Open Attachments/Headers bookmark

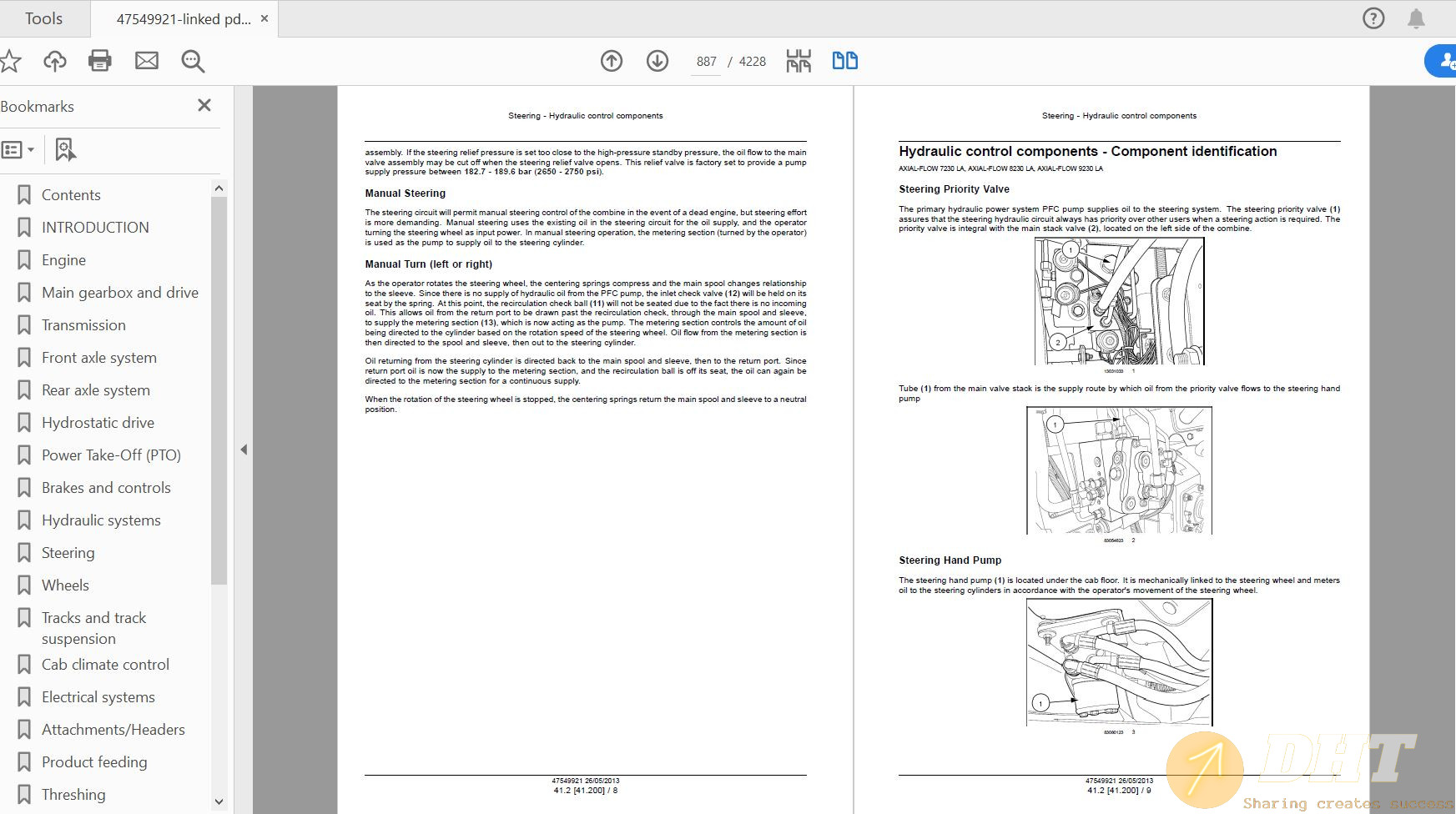(113, 730)
